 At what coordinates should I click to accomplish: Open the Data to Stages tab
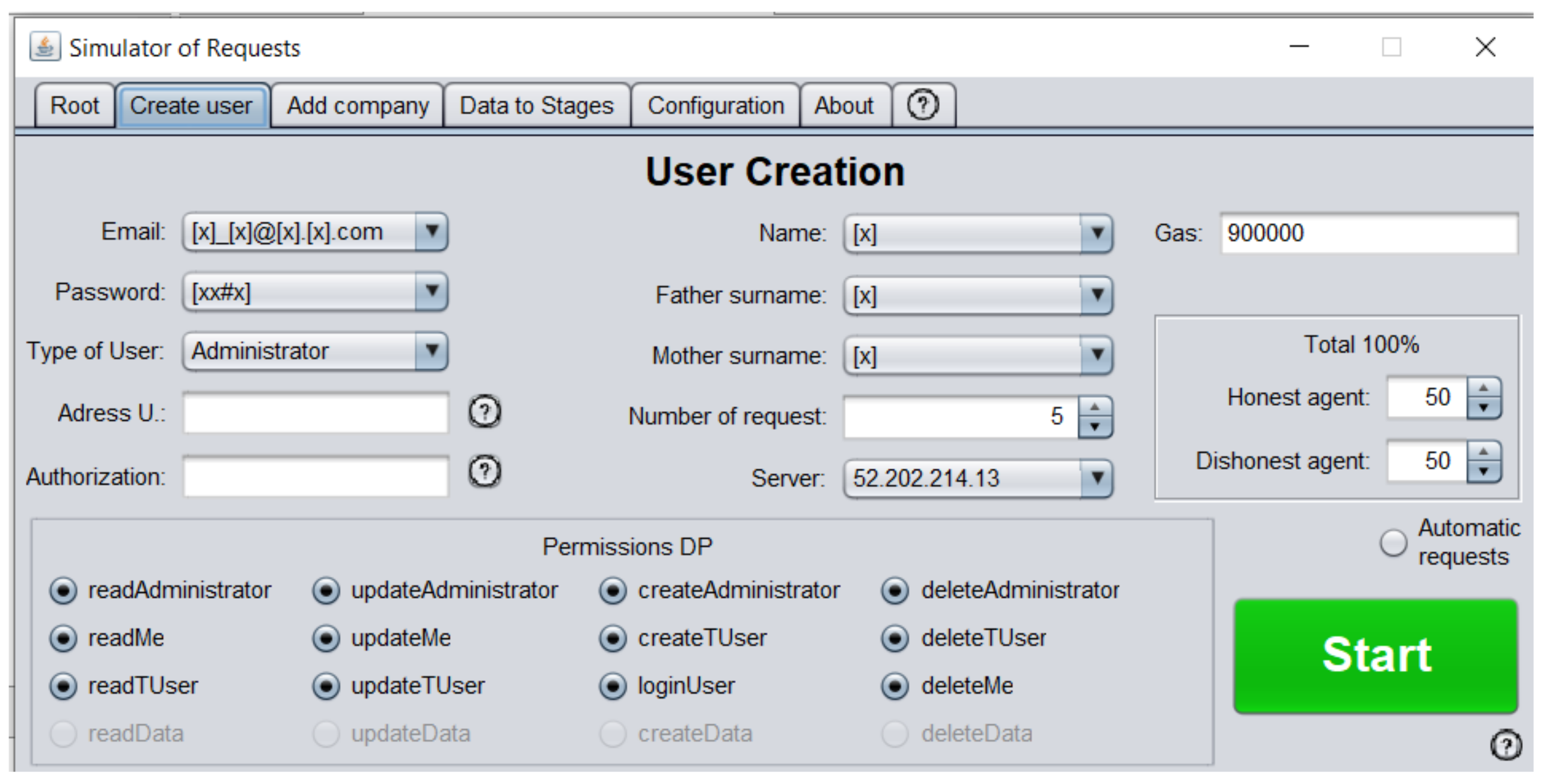pos(536,106)
